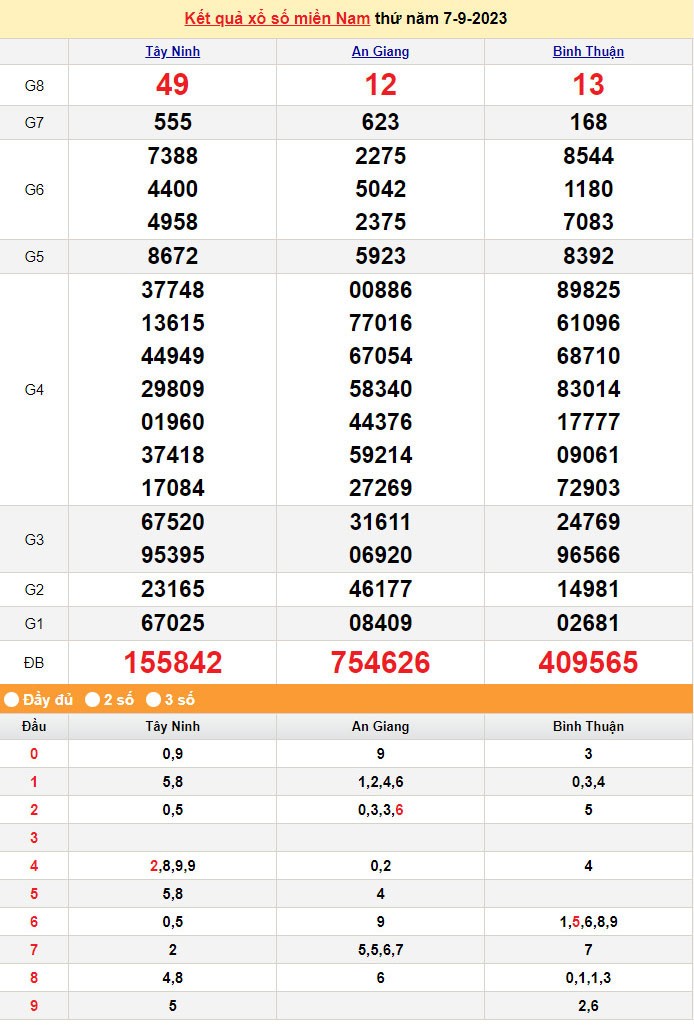Click G6 number 7388

173,156
